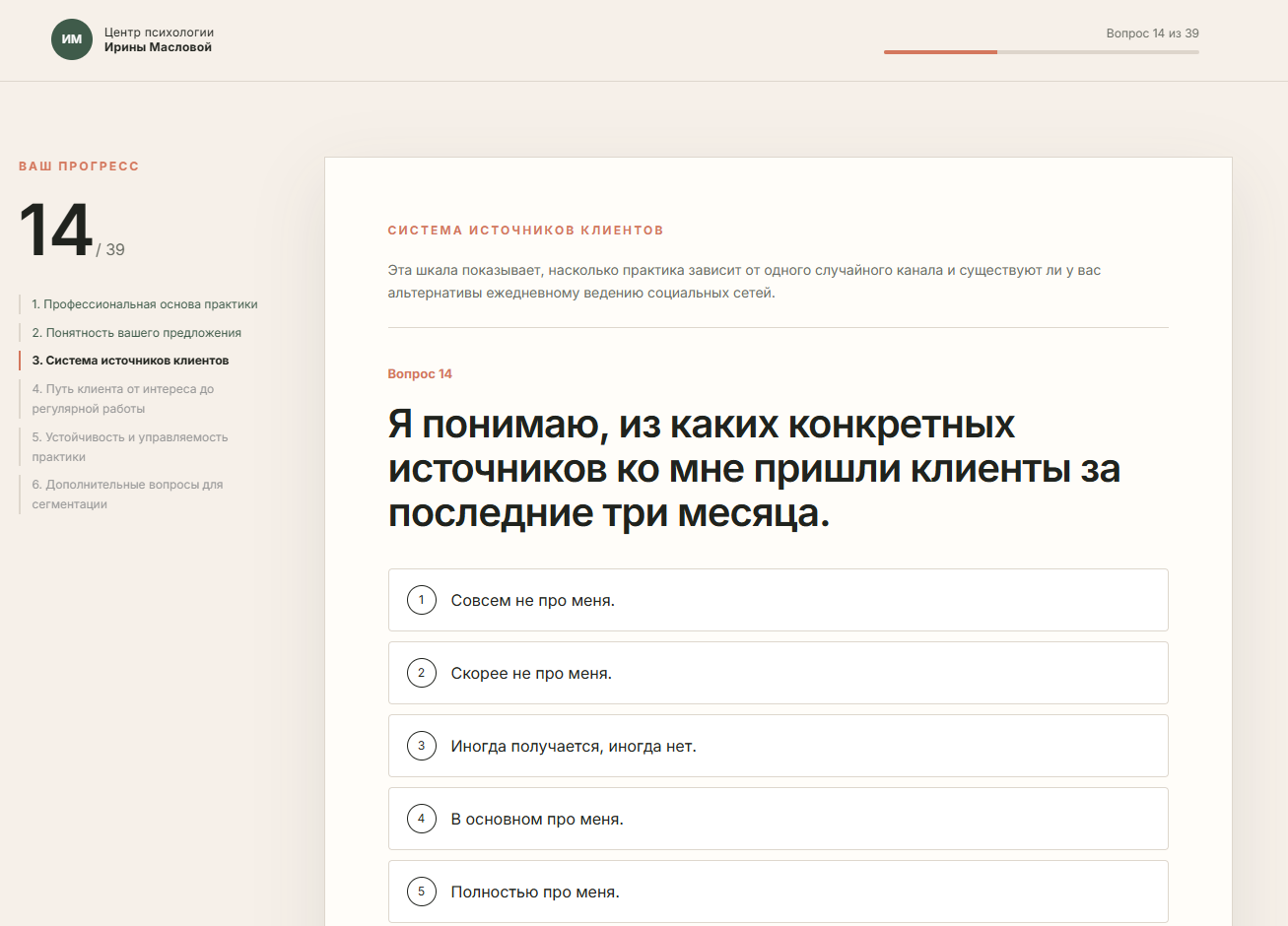Go to section 2 Понятность вашего предложения
The height and width of the screenshot is (926, 1288).
pos(137,333)
